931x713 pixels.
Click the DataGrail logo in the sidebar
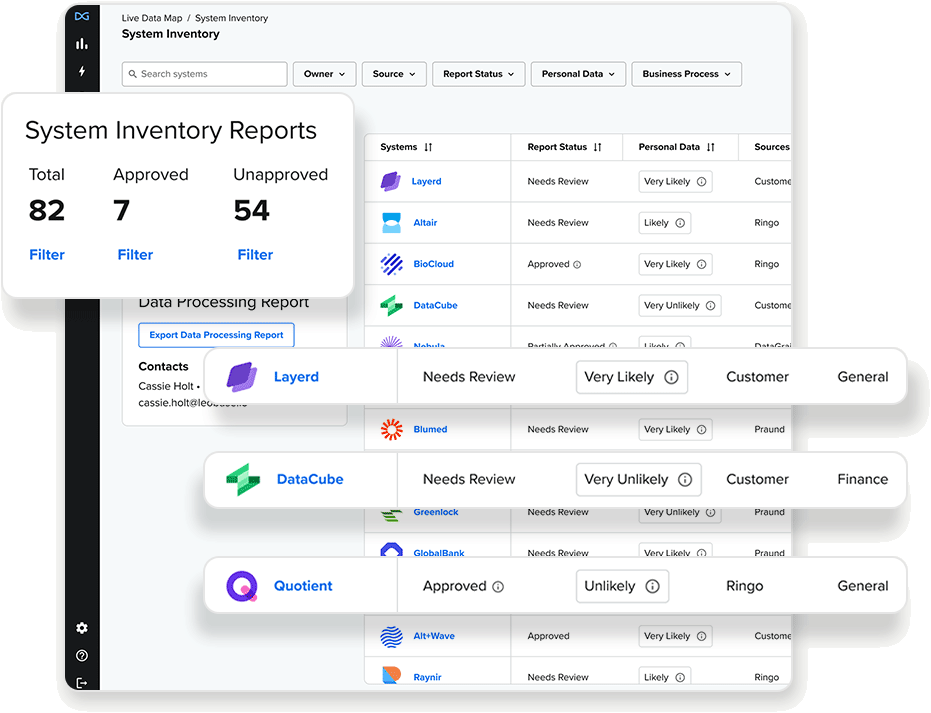82,16
